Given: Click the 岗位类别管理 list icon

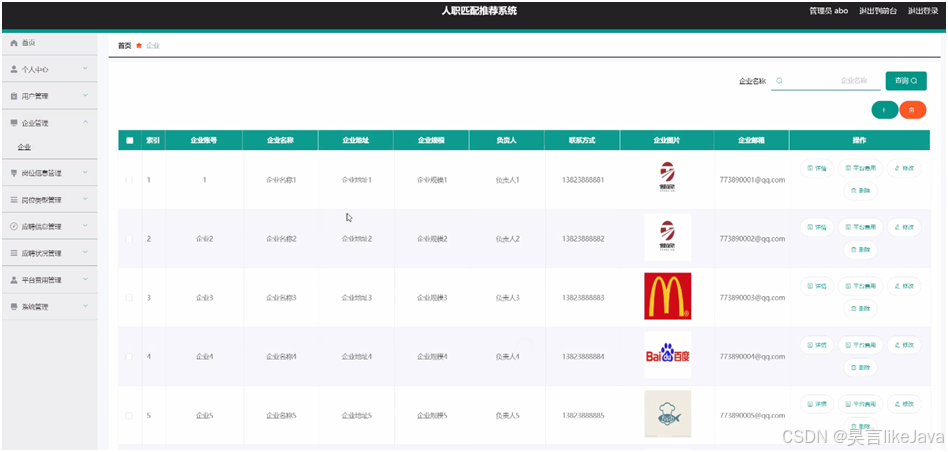Looking at the screenshot, I should [15, 199].
